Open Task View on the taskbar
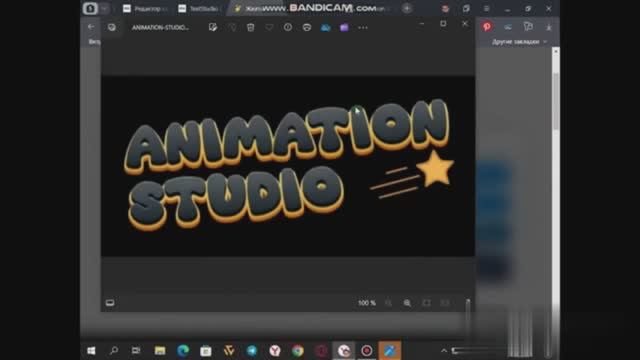 (x=136, y=350)
